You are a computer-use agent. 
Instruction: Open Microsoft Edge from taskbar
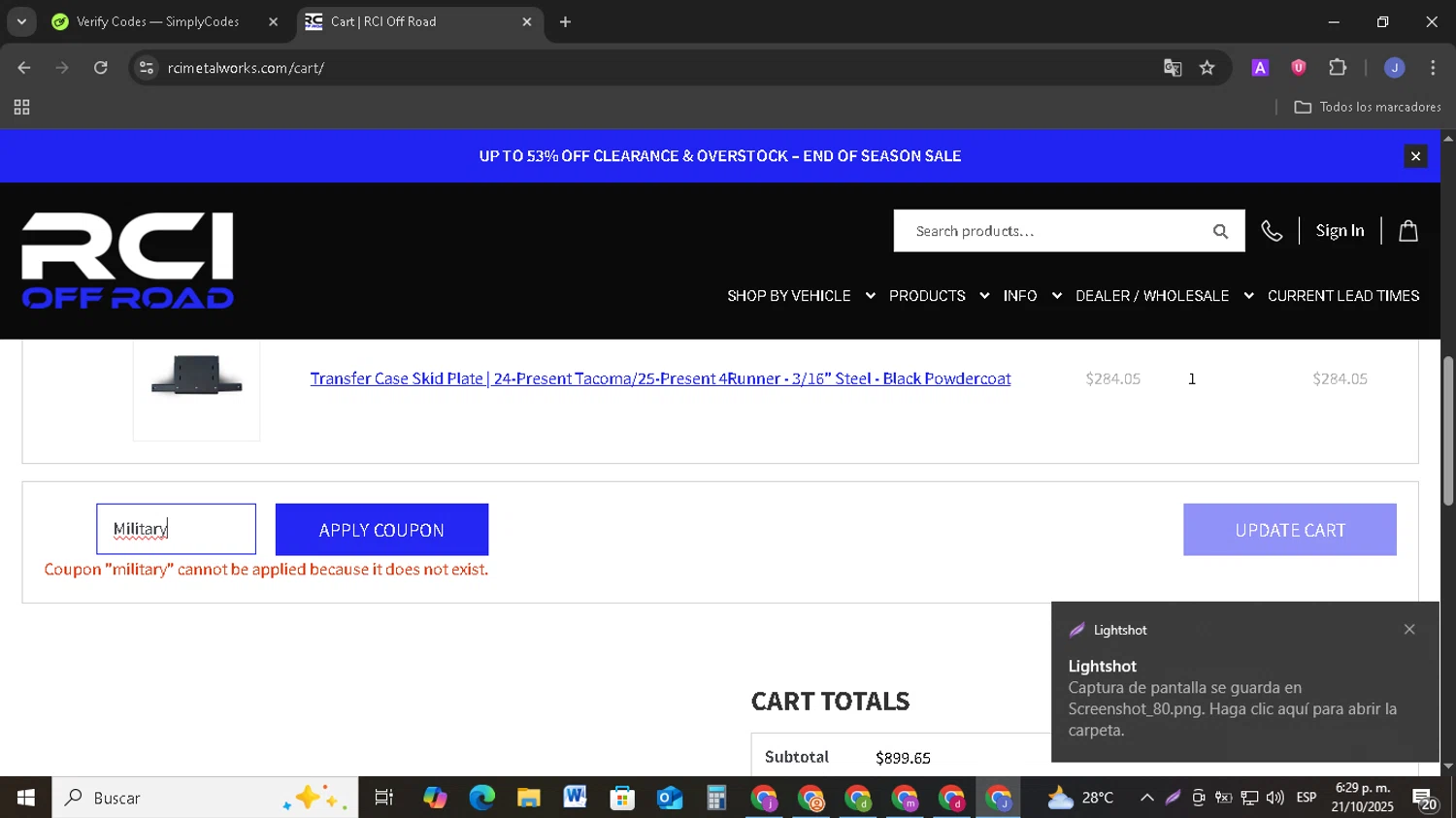[481, 798]
